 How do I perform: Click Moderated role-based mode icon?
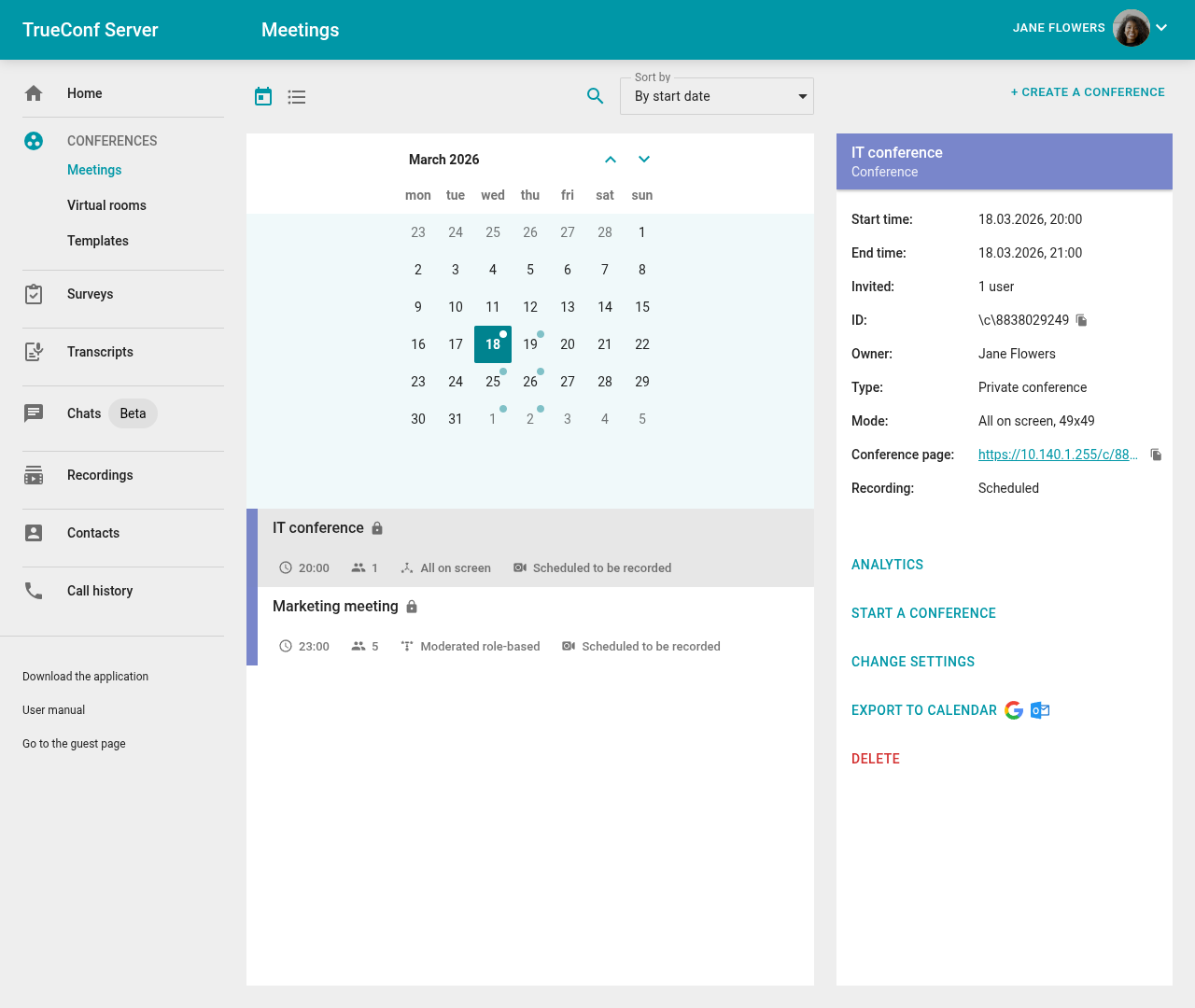pos(407,646)
